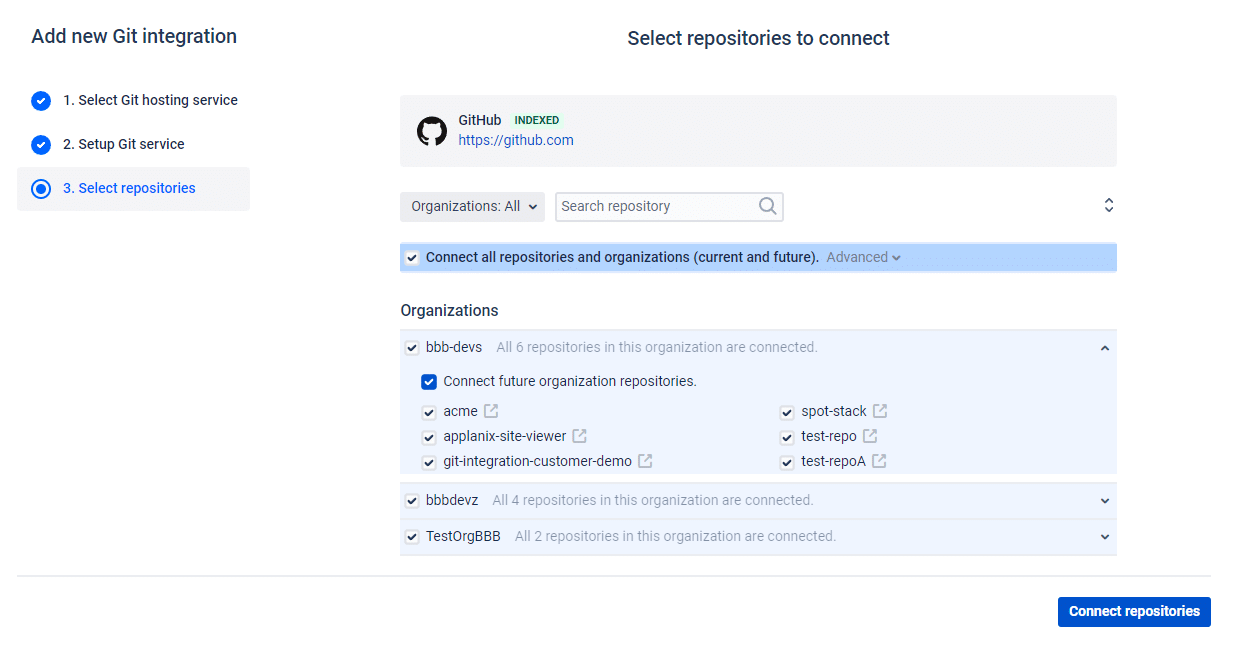This screenshot has height=645, width=1239.
Task: Open external link icon next to applanix-site-viewer
Action: click(579, 436)
